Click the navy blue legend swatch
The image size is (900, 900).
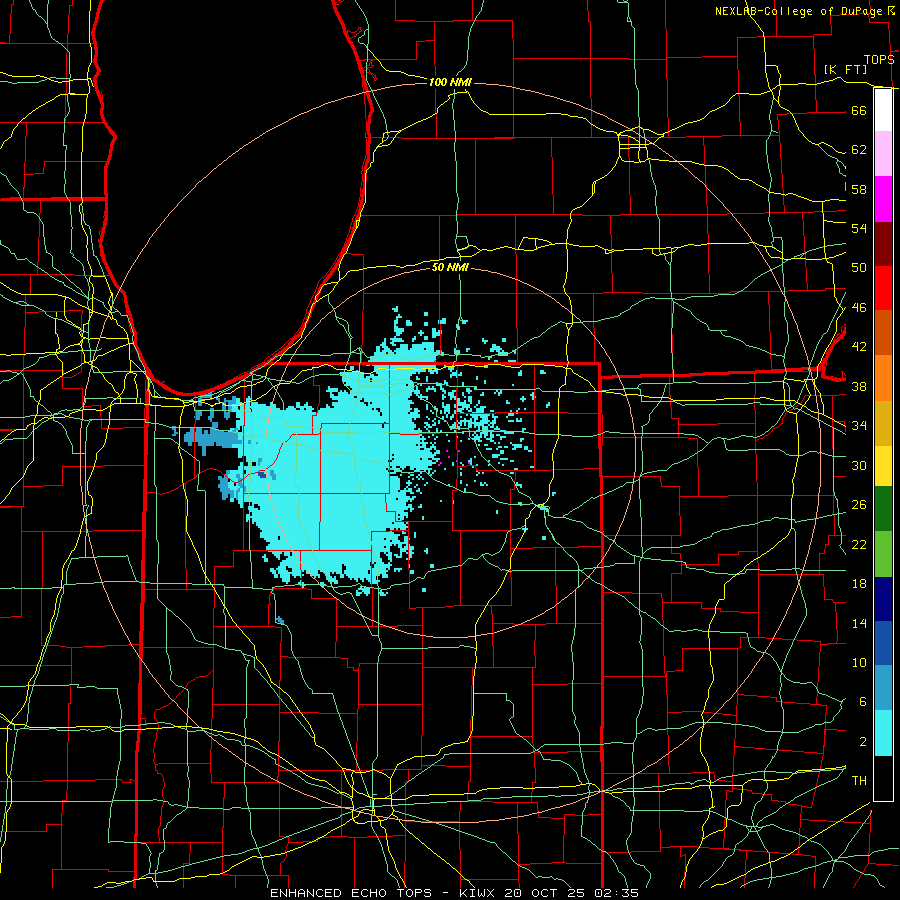[x=883, y=599]
